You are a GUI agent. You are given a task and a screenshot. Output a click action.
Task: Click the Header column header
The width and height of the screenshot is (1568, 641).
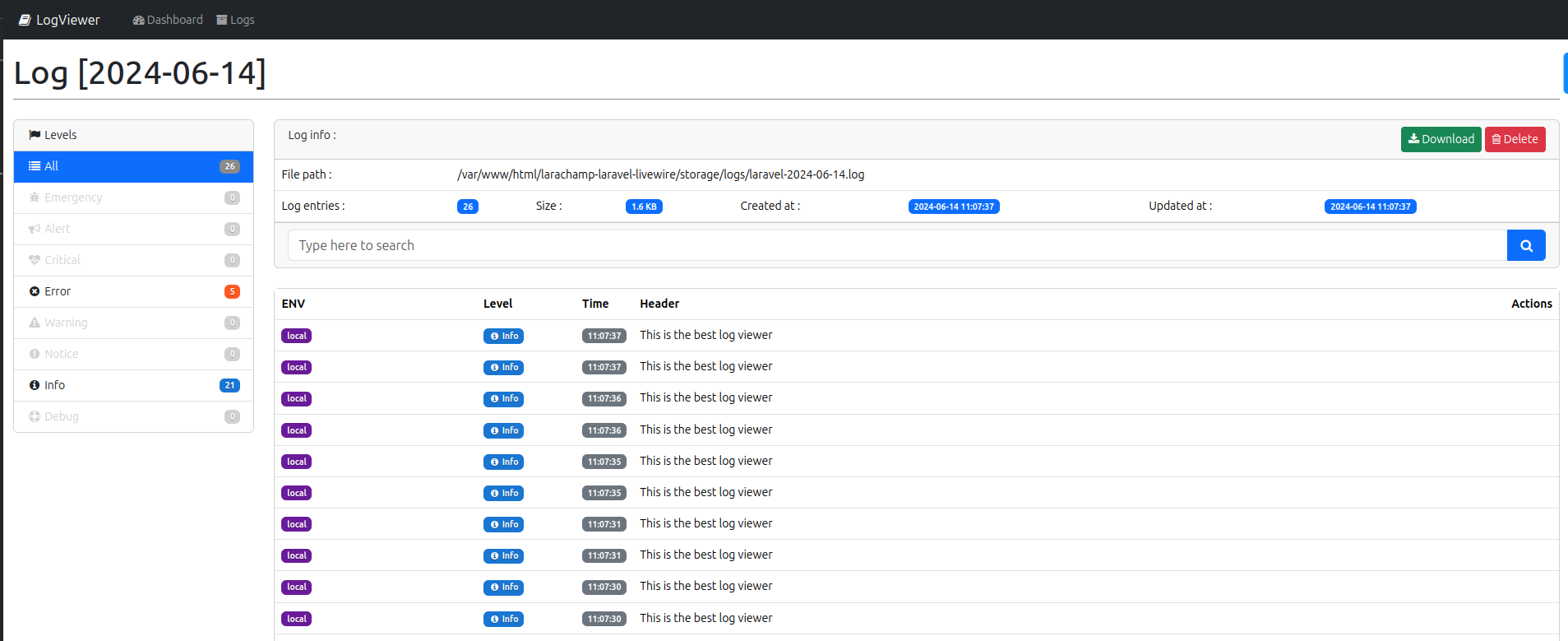659,304
